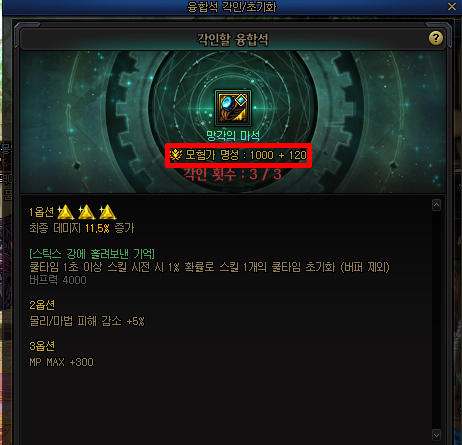The height and width of the screenshot is (445, 462).
Task: Click the adventurer fame emblem icon
Action: click(176, 155)
